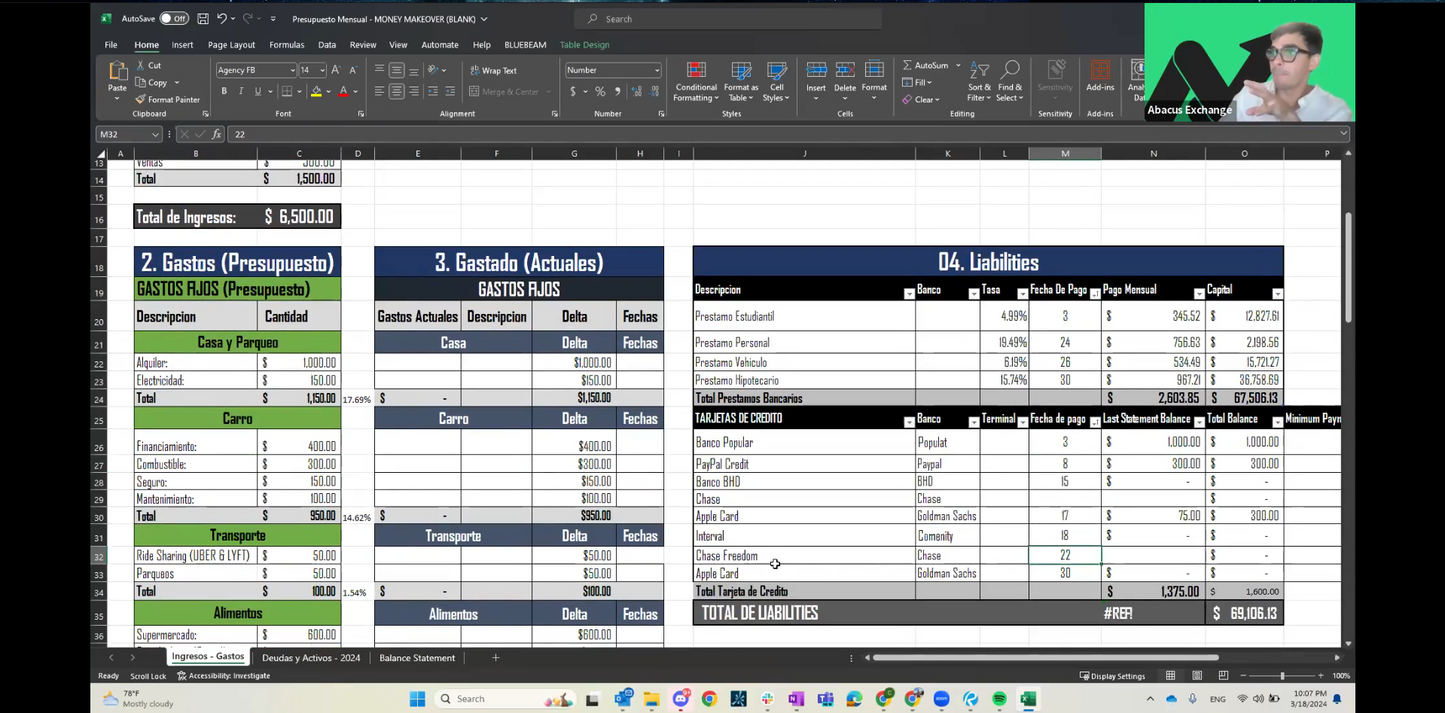Click the Add-ins icon in ribbon
This screenshot has width=1445, height=713.
1100,75
